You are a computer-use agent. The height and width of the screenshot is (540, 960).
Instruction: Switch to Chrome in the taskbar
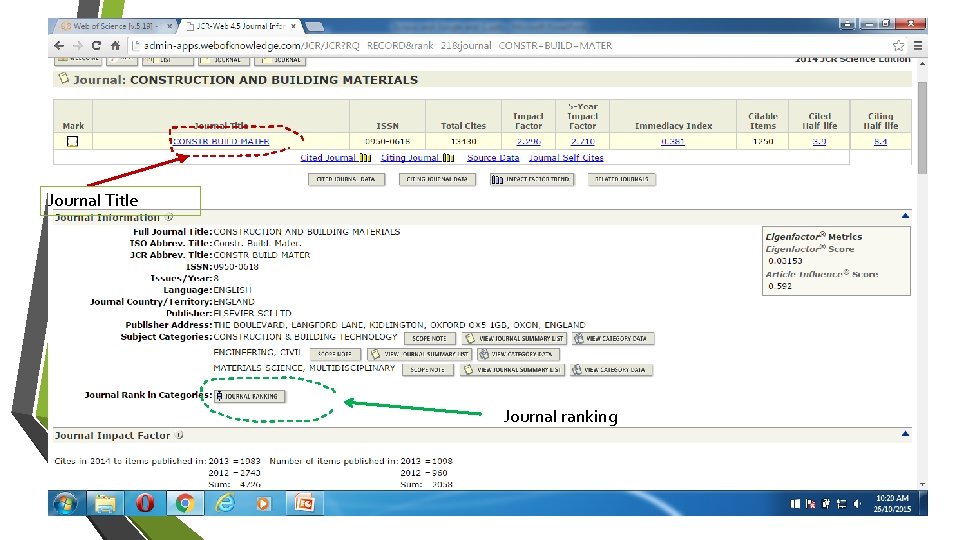pos(184,503)
